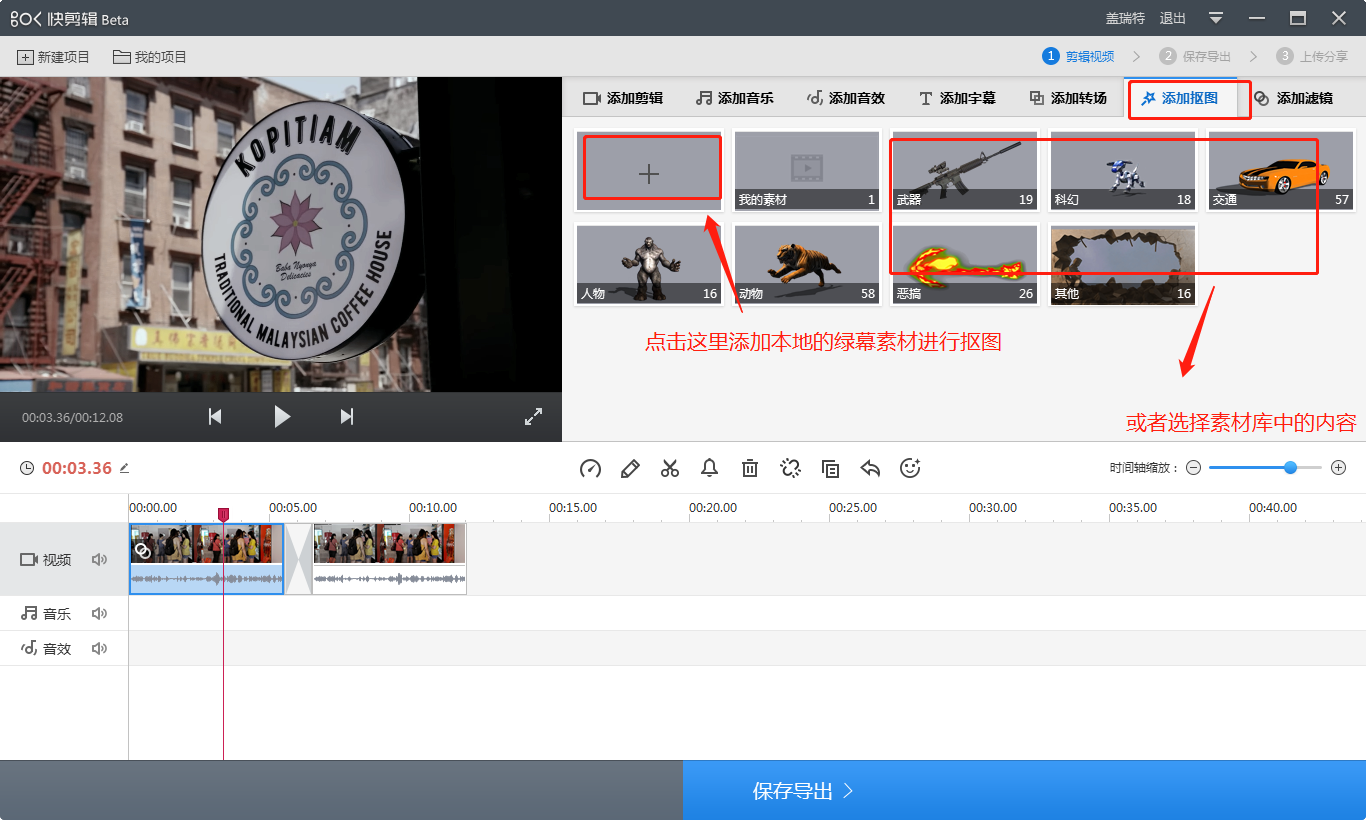Screen dimensions: 1366x820
Task: Select the second video clip on the timeline
Action: pyautogui.click(x=389, y=559)
